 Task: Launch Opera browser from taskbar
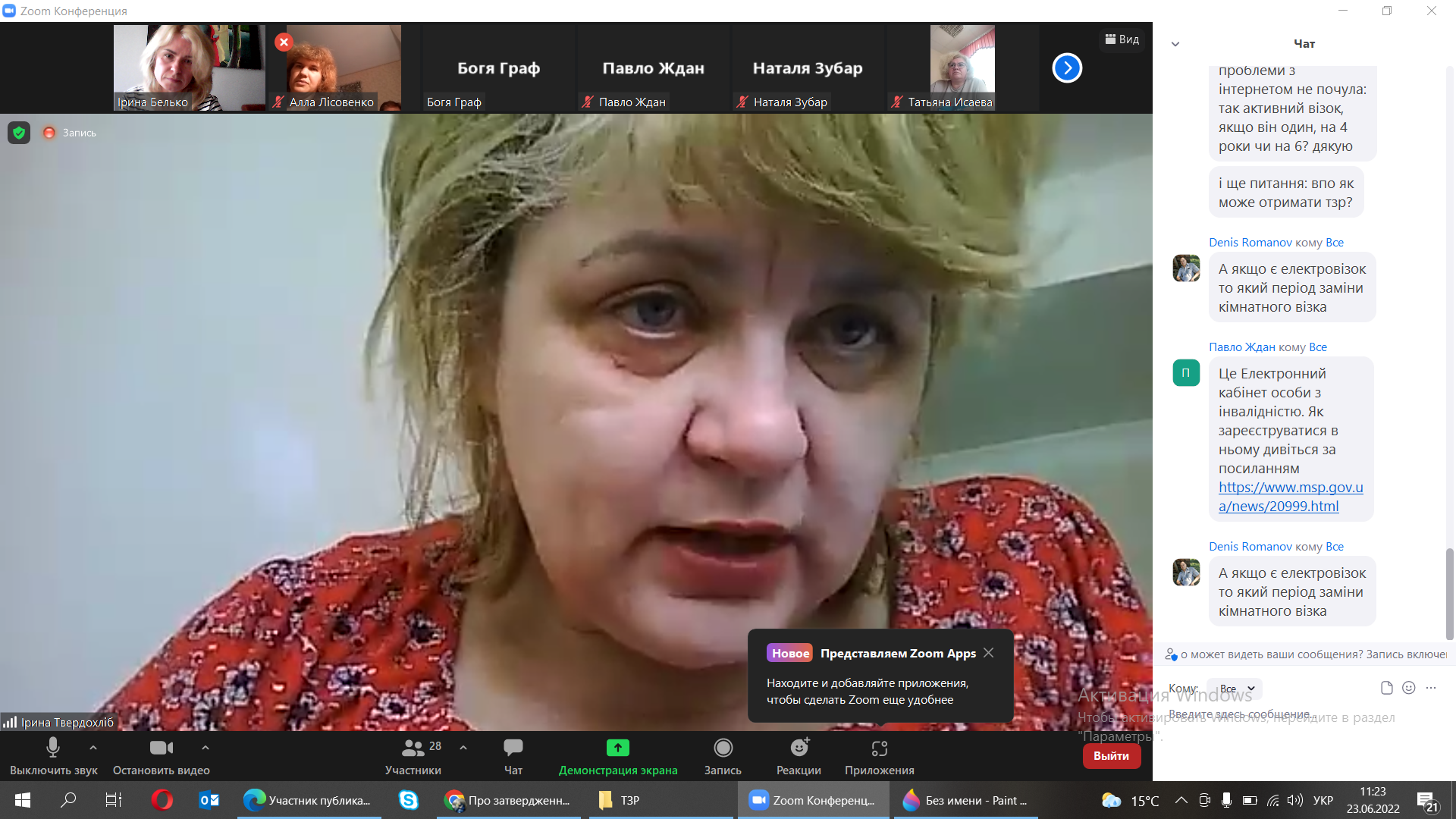[162, 800]
